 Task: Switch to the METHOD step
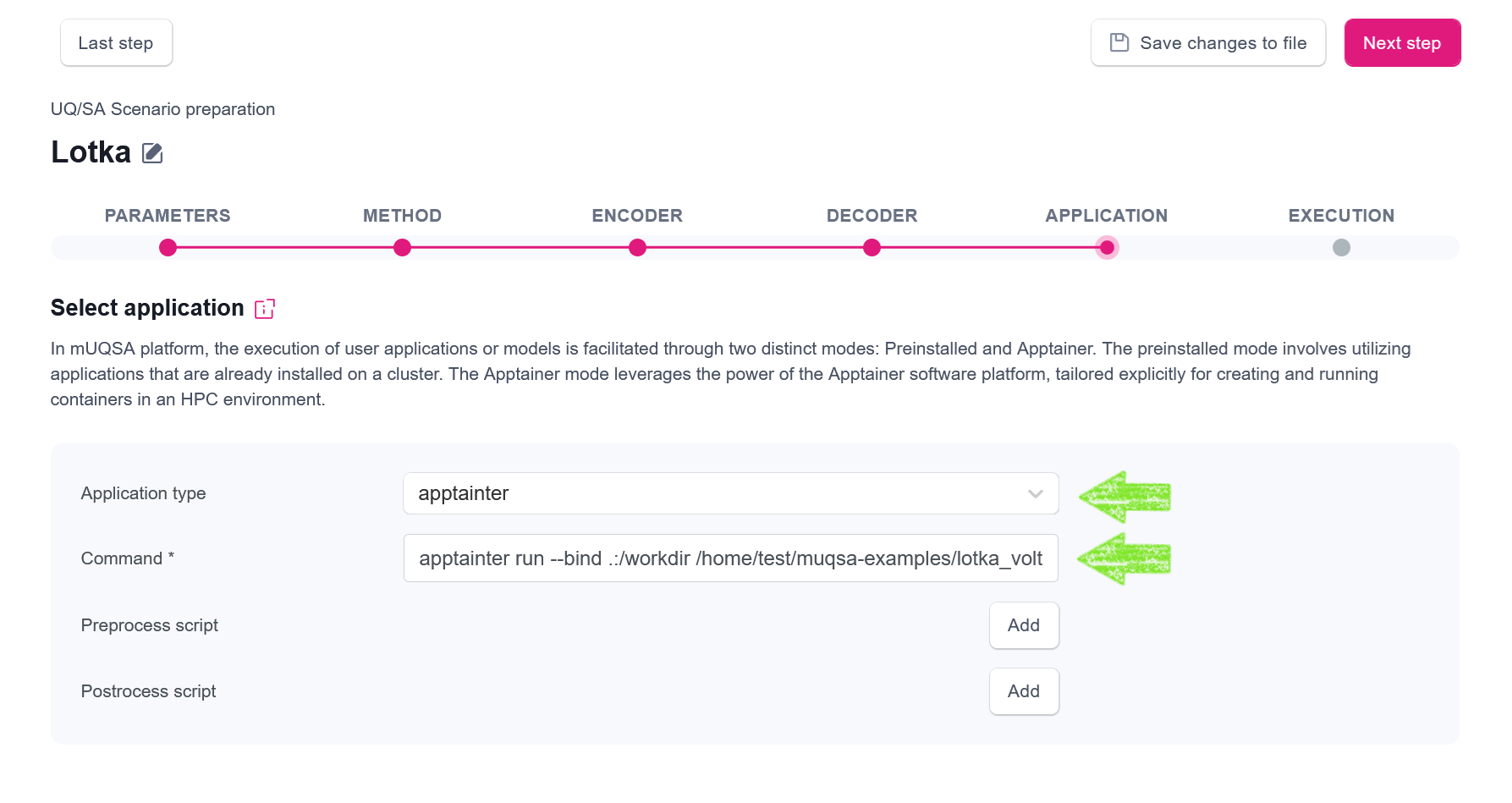coord(403,216)
